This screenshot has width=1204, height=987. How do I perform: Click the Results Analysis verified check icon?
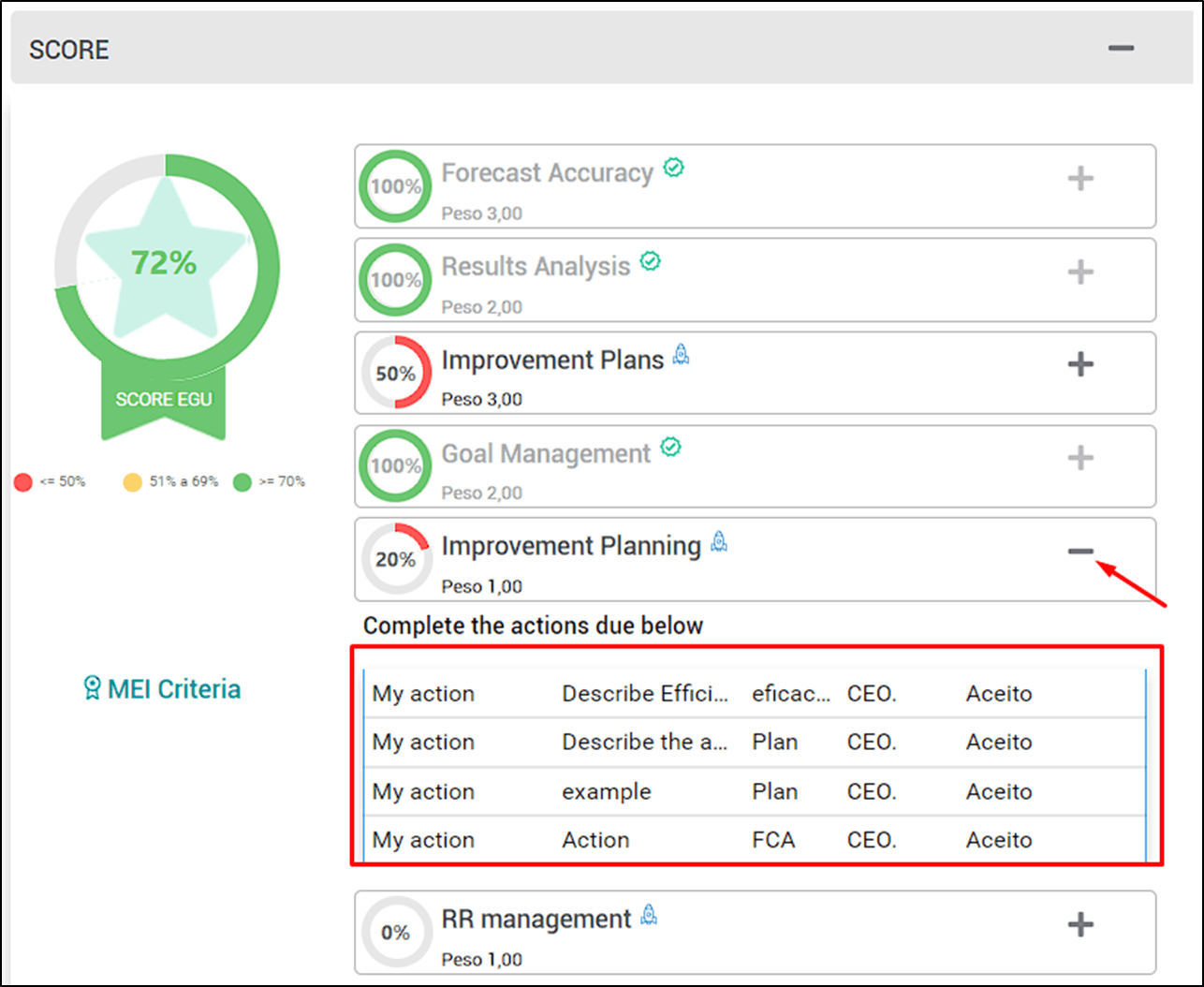[x=651, y=261]
